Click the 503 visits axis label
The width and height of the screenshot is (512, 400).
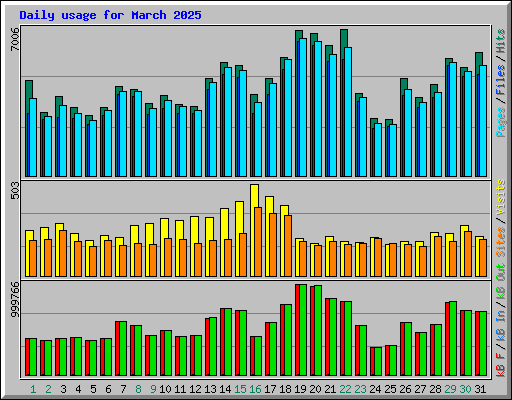pyautogui.click(x=15, y=191)
